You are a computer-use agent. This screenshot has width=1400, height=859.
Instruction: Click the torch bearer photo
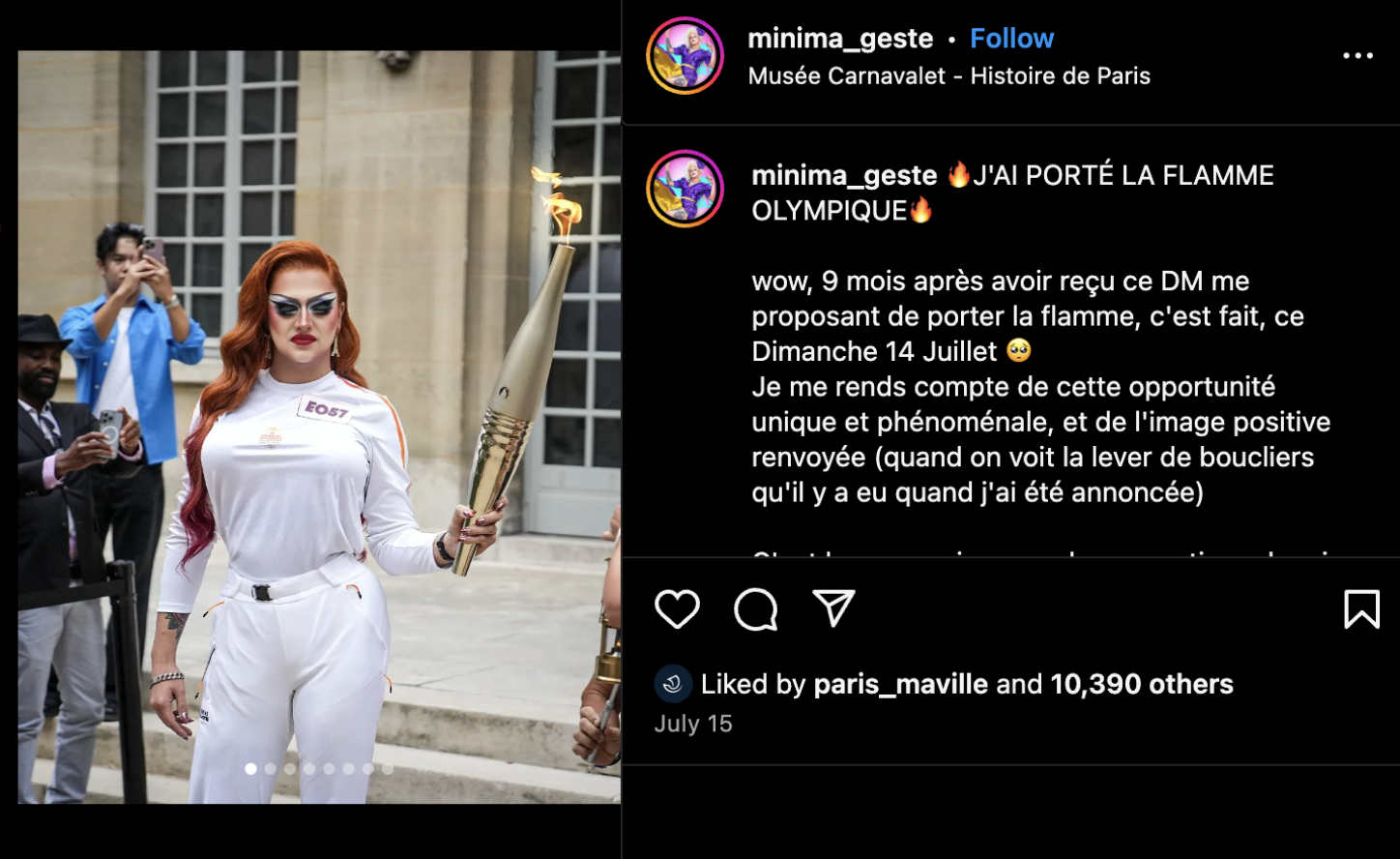pos(319,427)
